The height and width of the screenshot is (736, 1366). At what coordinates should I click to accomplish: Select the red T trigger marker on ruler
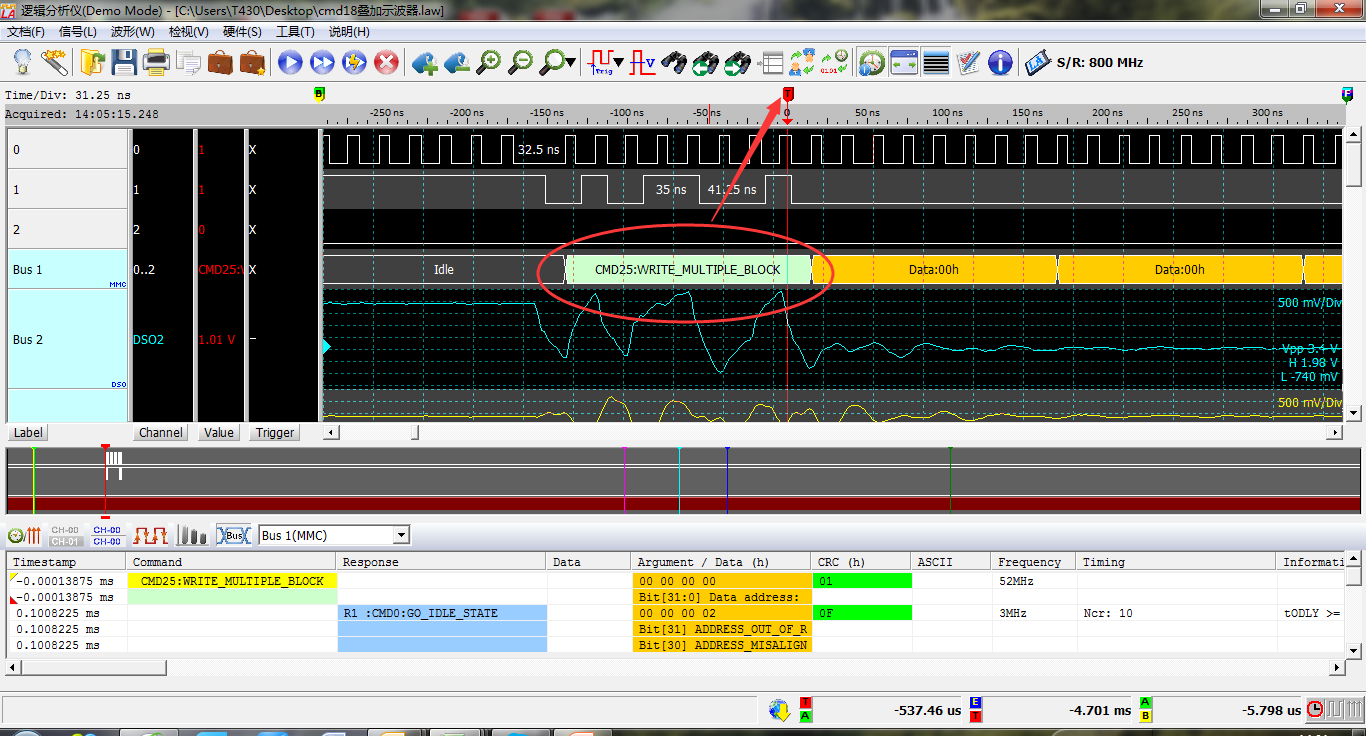coord(788,94)
